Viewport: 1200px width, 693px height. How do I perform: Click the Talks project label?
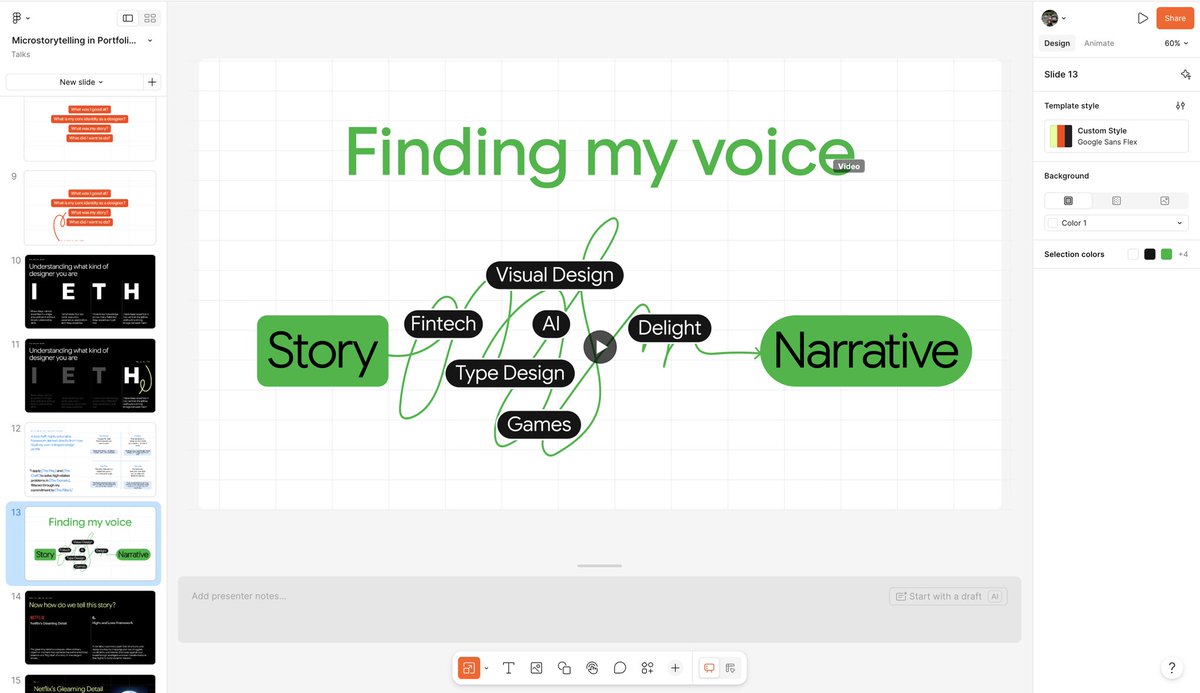coord(21,55)
